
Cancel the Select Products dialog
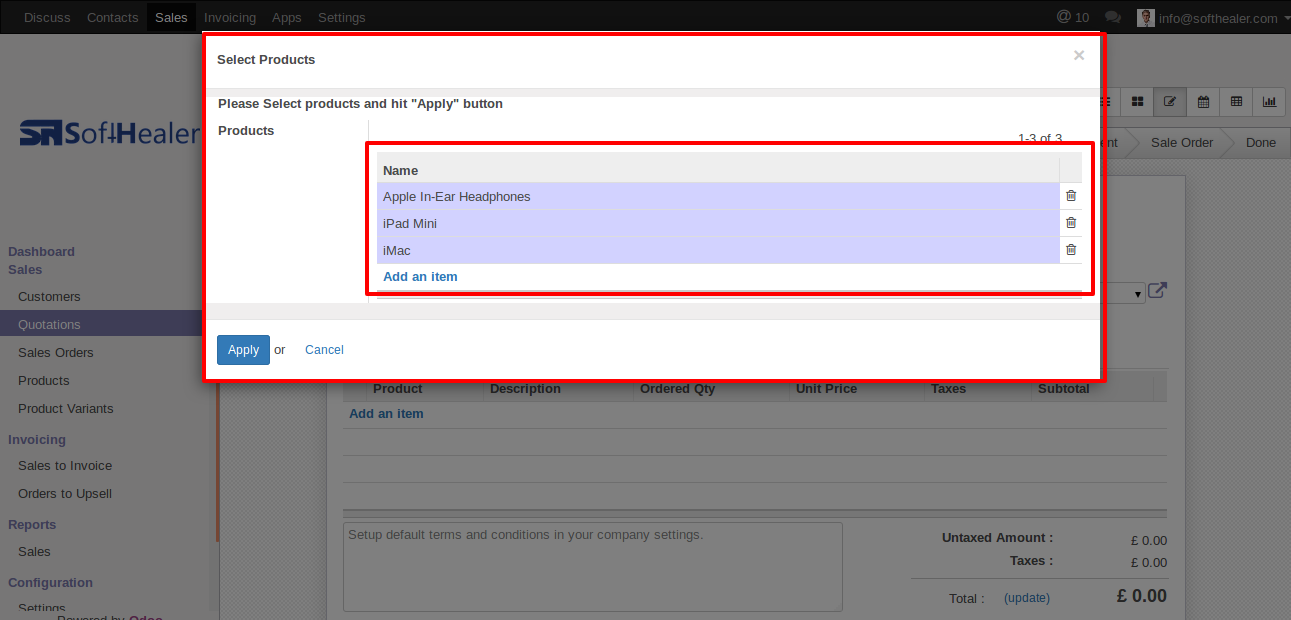point(324,350)
